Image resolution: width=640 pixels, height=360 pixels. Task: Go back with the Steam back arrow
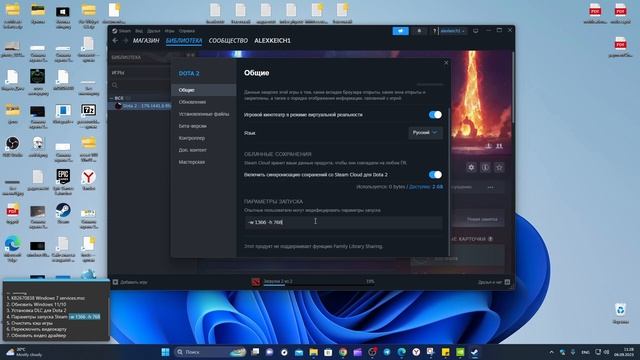pos(115,40)
